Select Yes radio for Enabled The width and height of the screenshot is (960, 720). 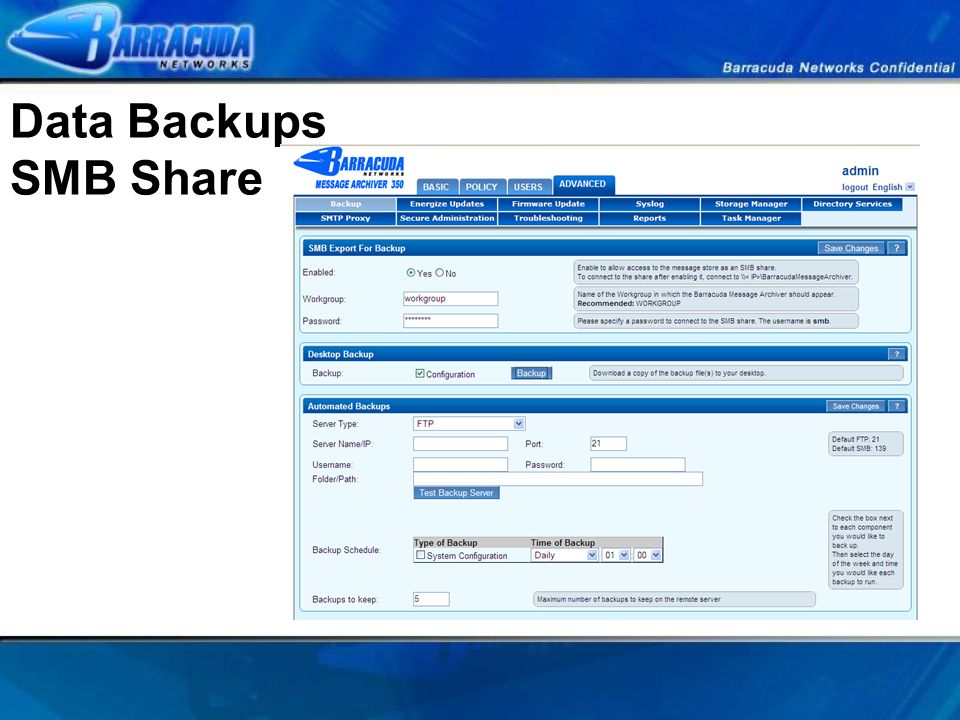pyautogui.click(x=411, y=273)
